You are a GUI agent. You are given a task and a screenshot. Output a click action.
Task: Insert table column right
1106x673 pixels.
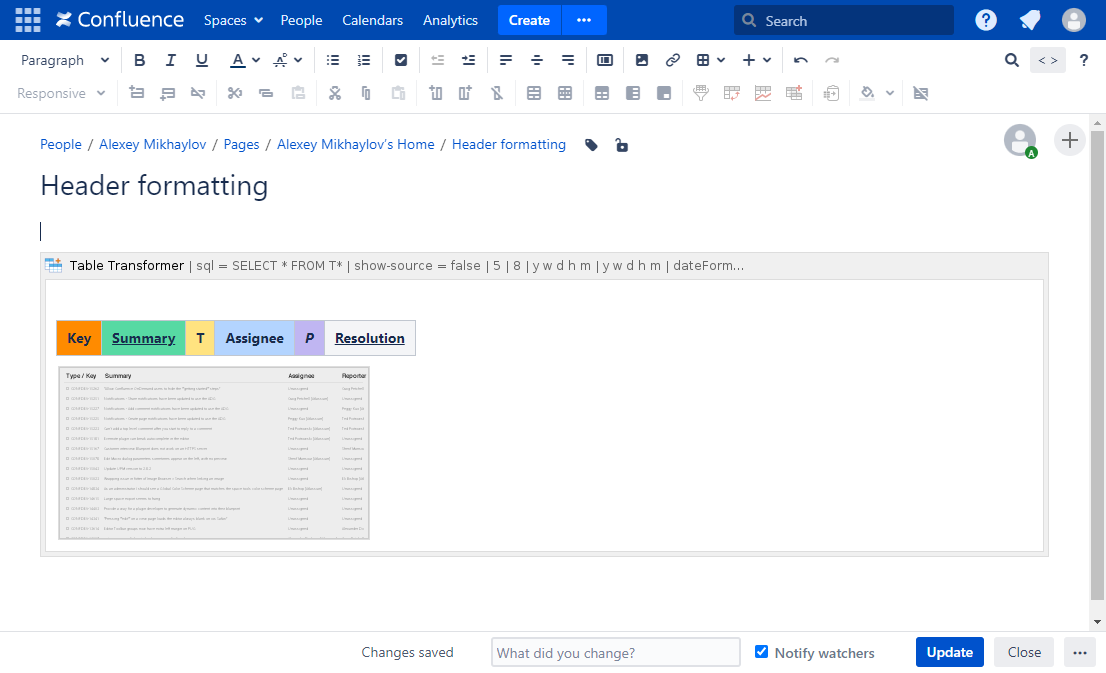coord(466,93)
